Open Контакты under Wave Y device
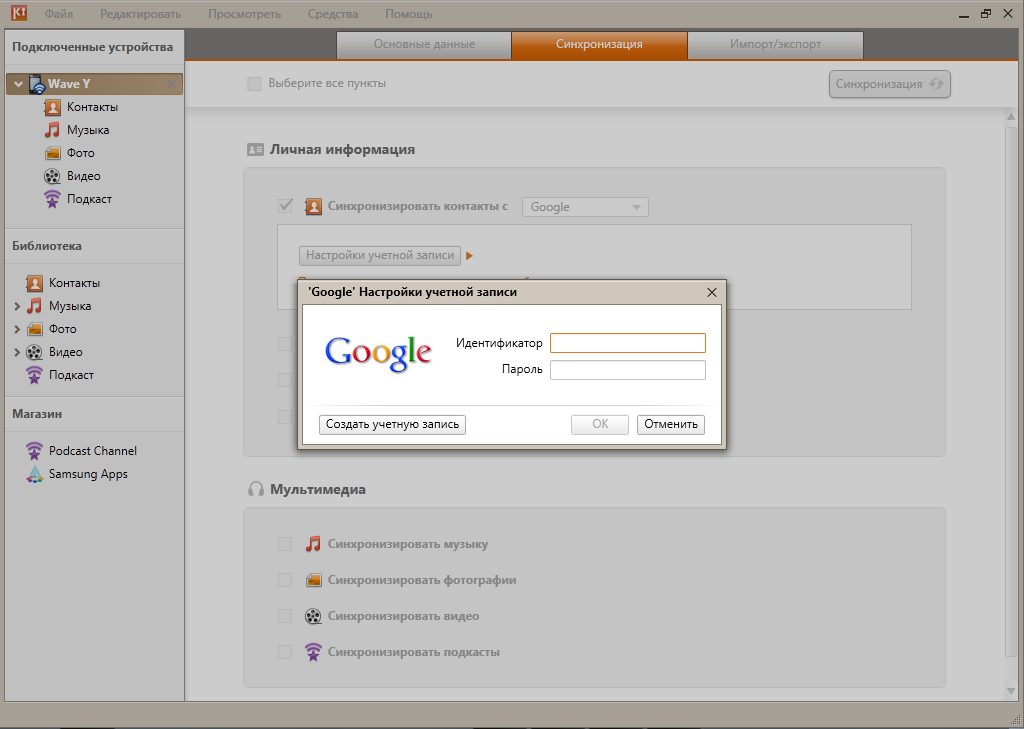 (x=92, y=106)
